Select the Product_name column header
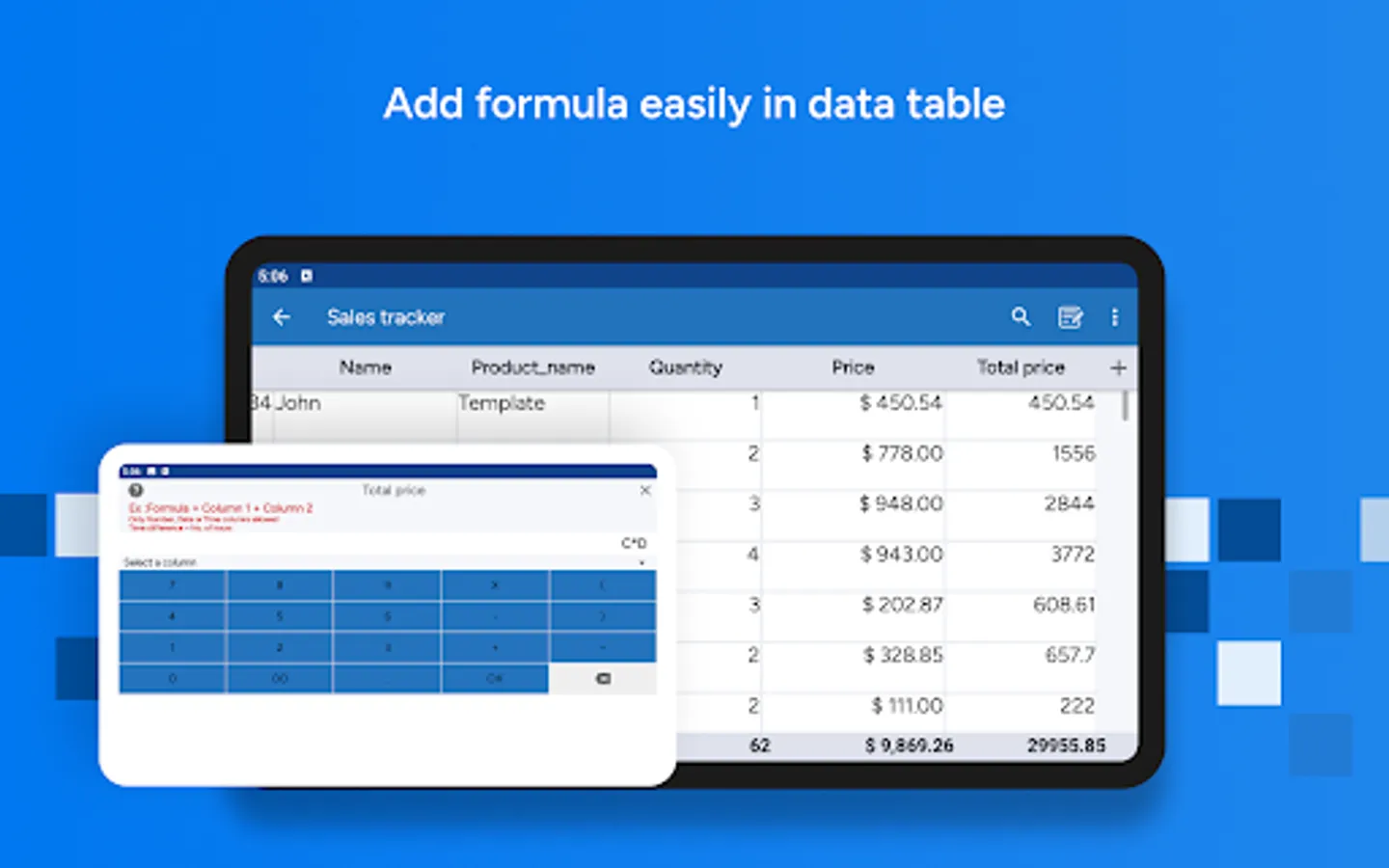1389x868 pixels. click(533, 367)
